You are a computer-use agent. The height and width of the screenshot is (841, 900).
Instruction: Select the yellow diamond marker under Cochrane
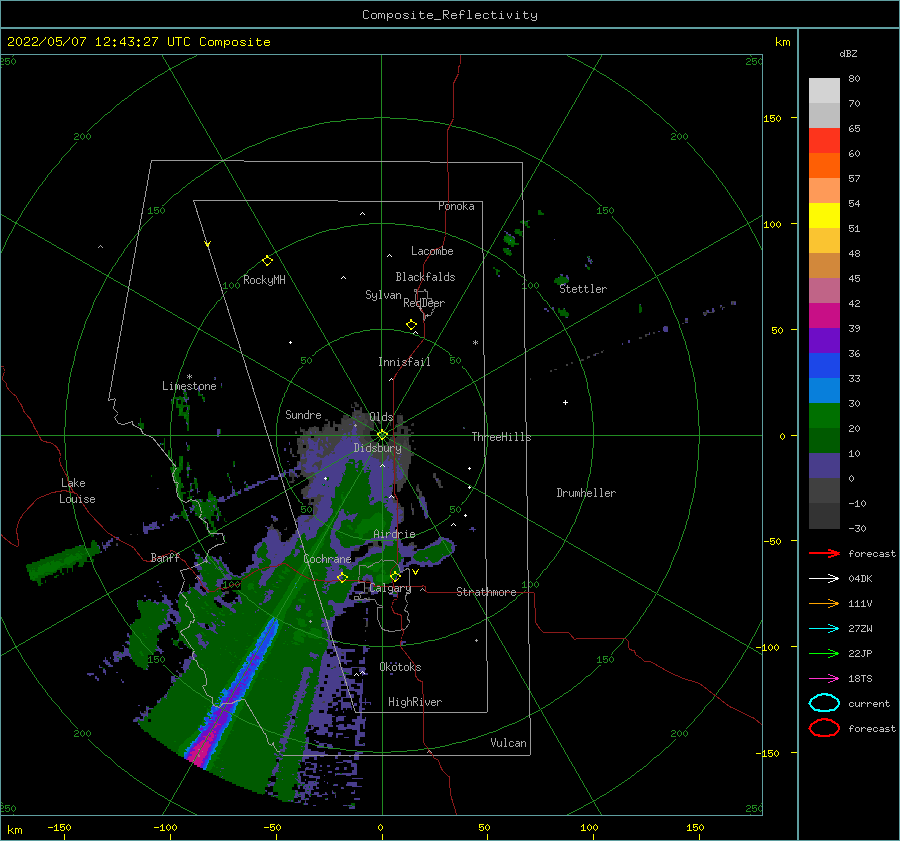342,577
